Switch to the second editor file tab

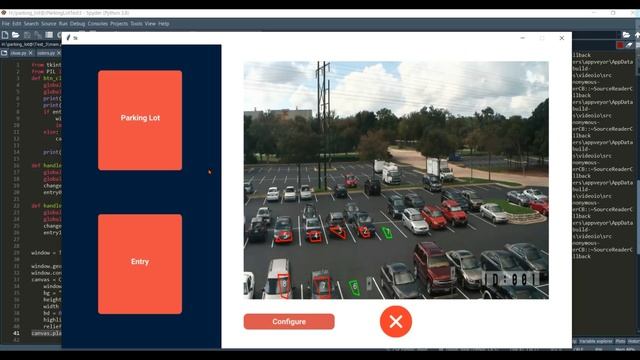[x=46, y=53]
